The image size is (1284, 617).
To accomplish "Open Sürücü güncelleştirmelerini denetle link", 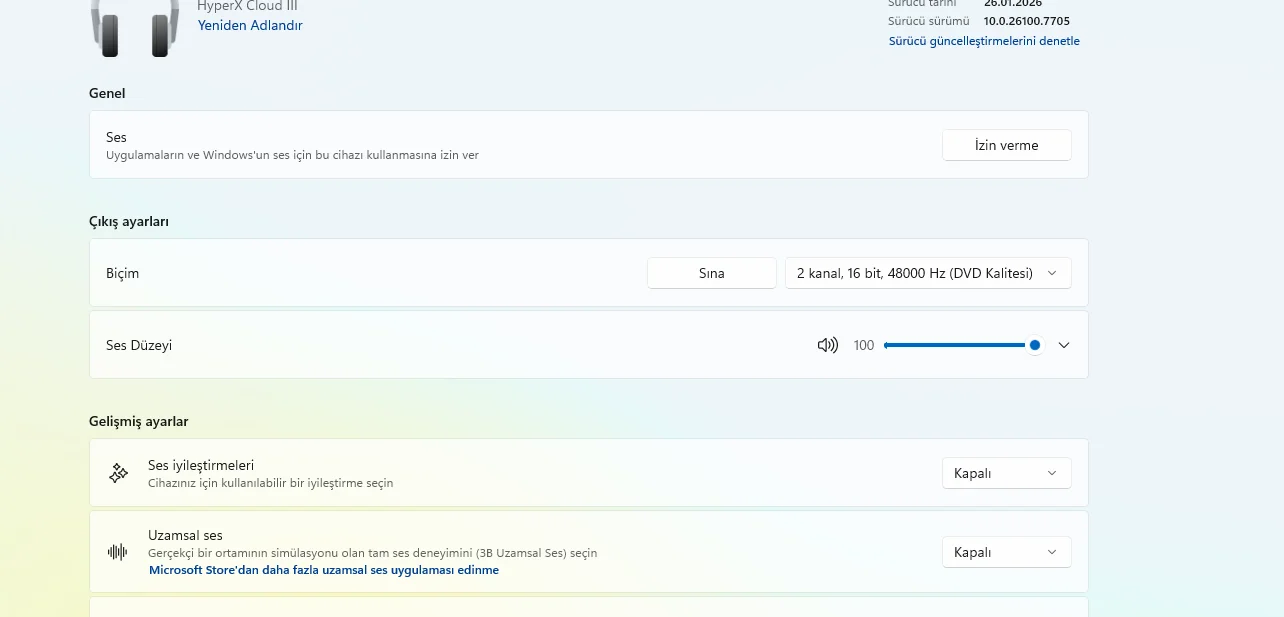I will click(984, 41).
